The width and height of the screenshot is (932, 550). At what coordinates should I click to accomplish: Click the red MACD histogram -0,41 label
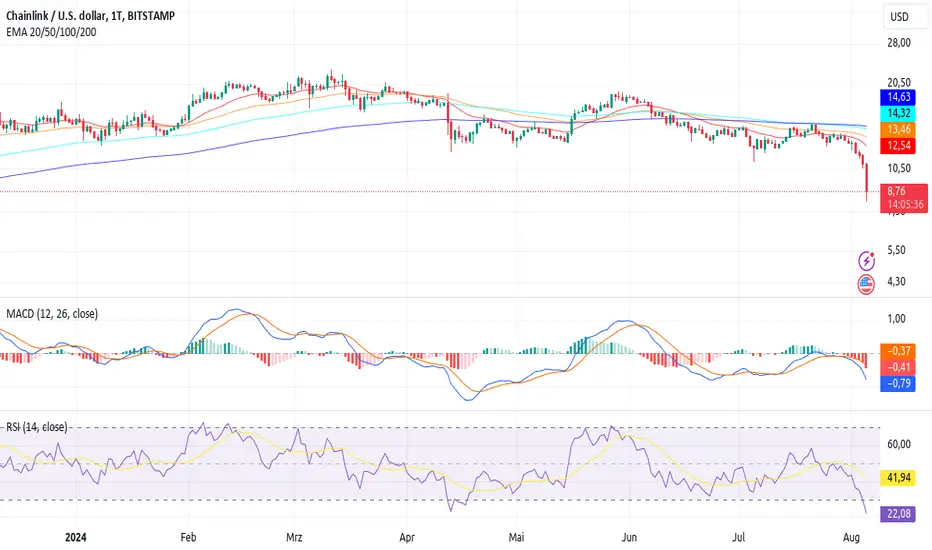click(x=898, y=367)
